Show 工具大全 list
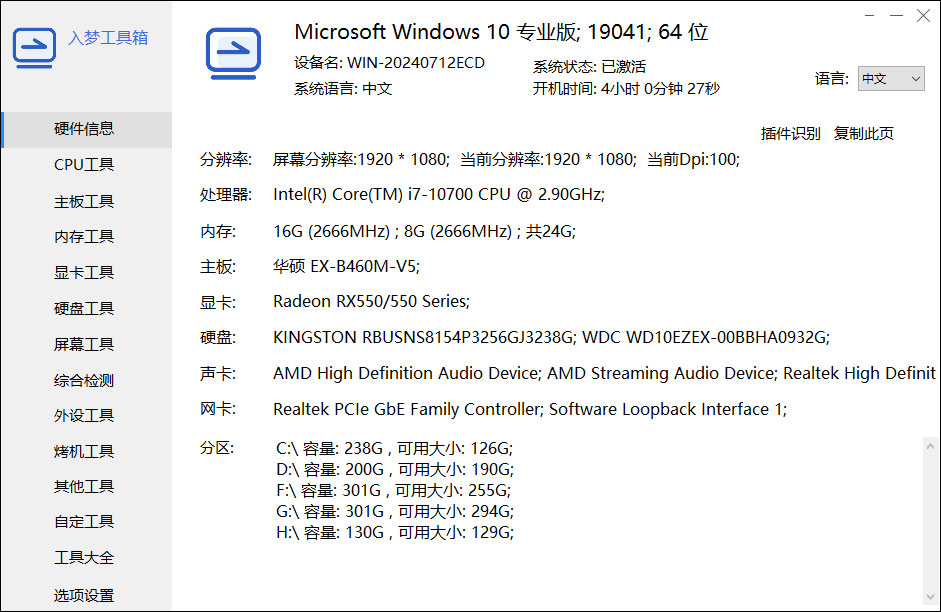The image size is (941, 612). pyautogui.click(x=84, y=557)
